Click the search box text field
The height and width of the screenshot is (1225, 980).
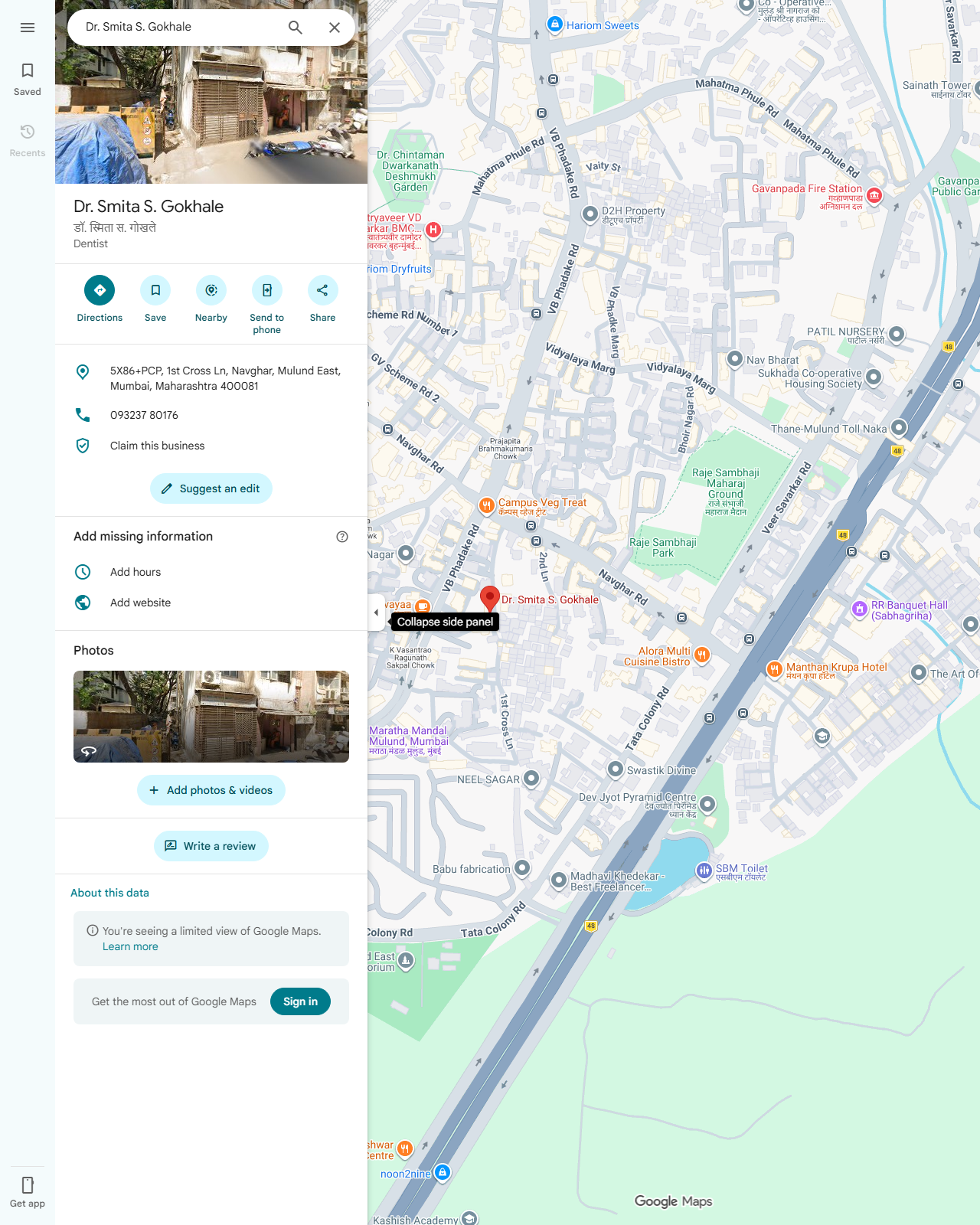coord(176,27)
